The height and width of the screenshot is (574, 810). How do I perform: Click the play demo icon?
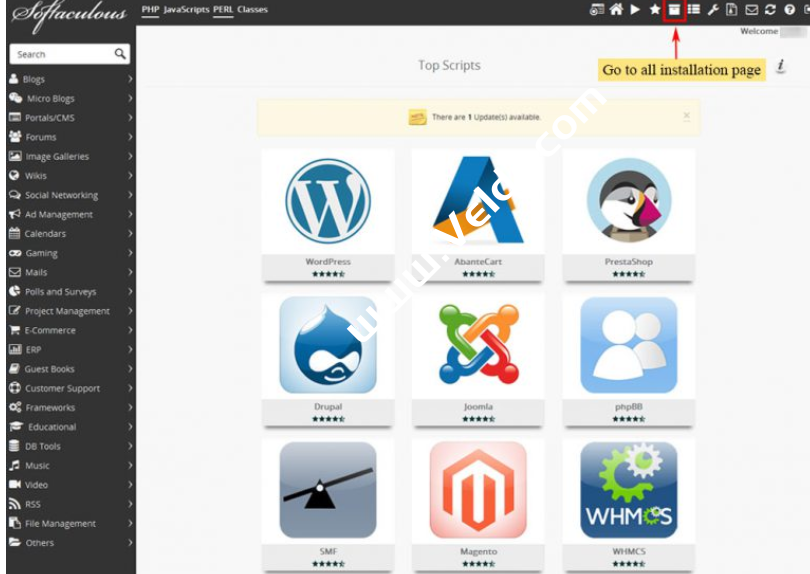[635, 10]
